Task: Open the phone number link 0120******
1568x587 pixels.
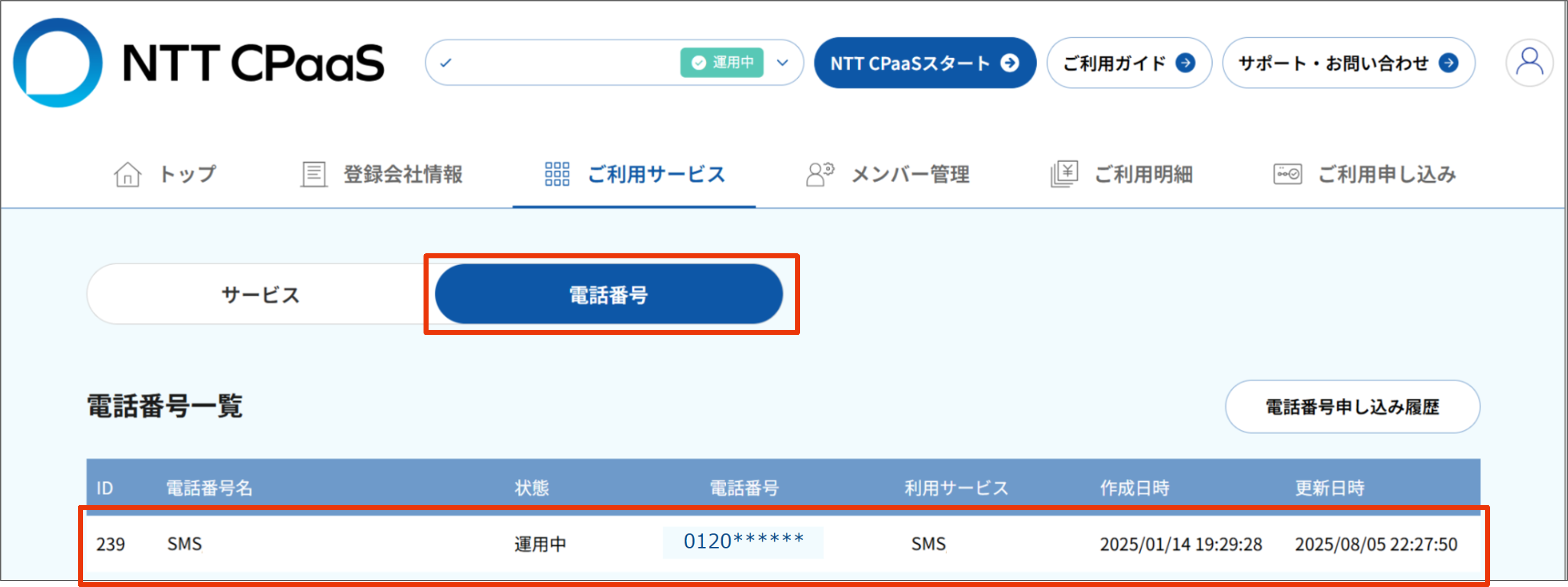Action: coord(744,541)
